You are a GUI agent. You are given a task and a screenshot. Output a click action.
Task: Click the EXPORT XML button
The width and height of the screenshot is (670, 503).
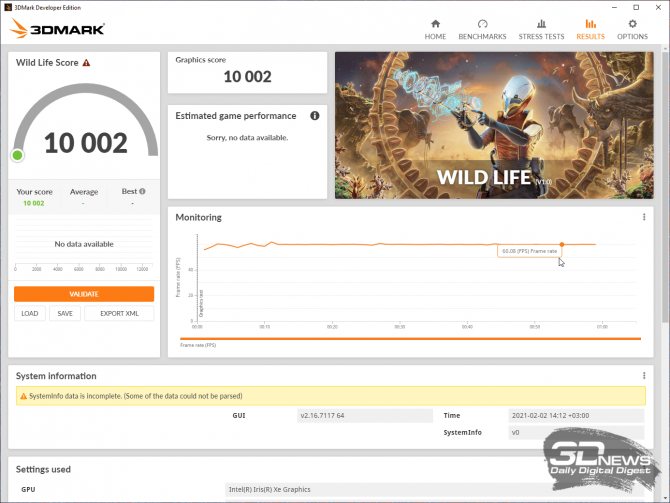(x=119, y=313)
